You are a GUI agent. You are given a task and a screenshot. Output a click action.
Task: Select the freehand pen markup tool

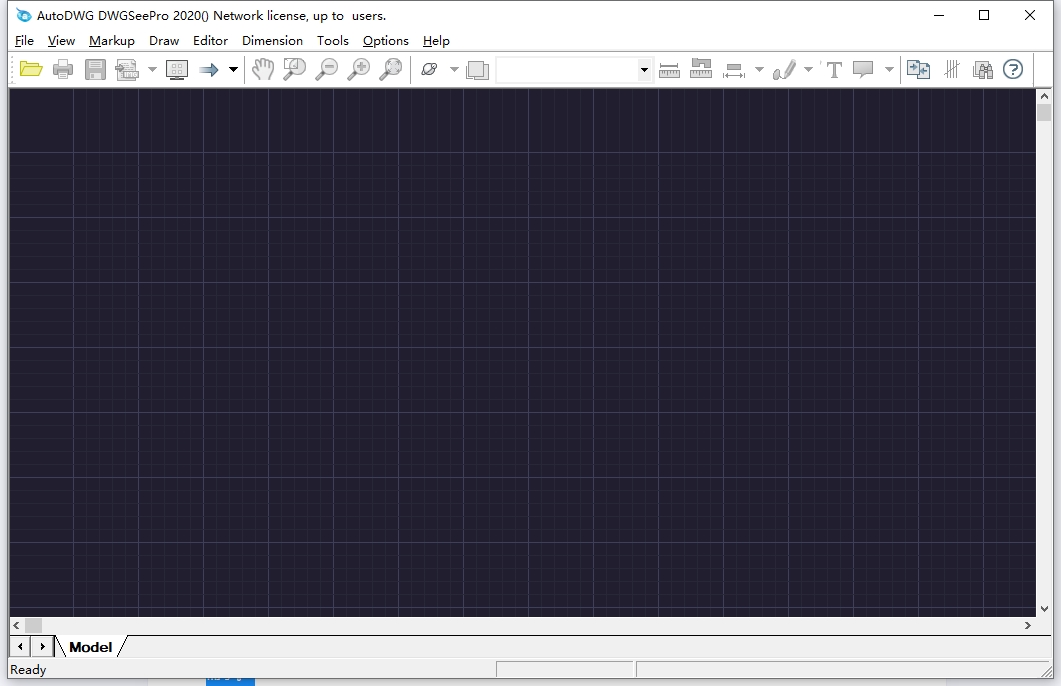[x=784, y=69]
